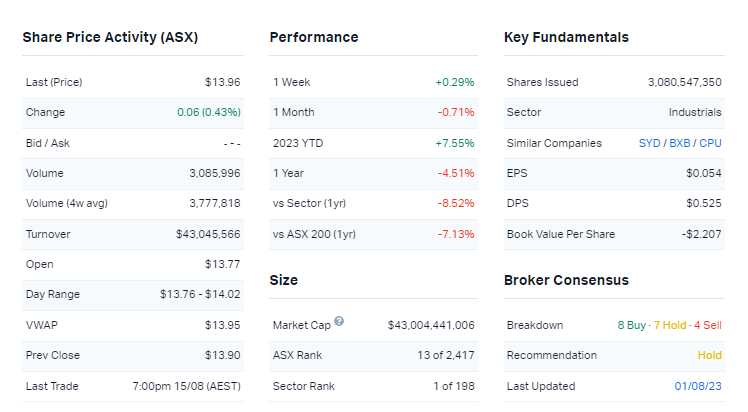Click the Last Updated date 01/08/23
The height and width of the screenshot is (412, 748).
point(699,386)
